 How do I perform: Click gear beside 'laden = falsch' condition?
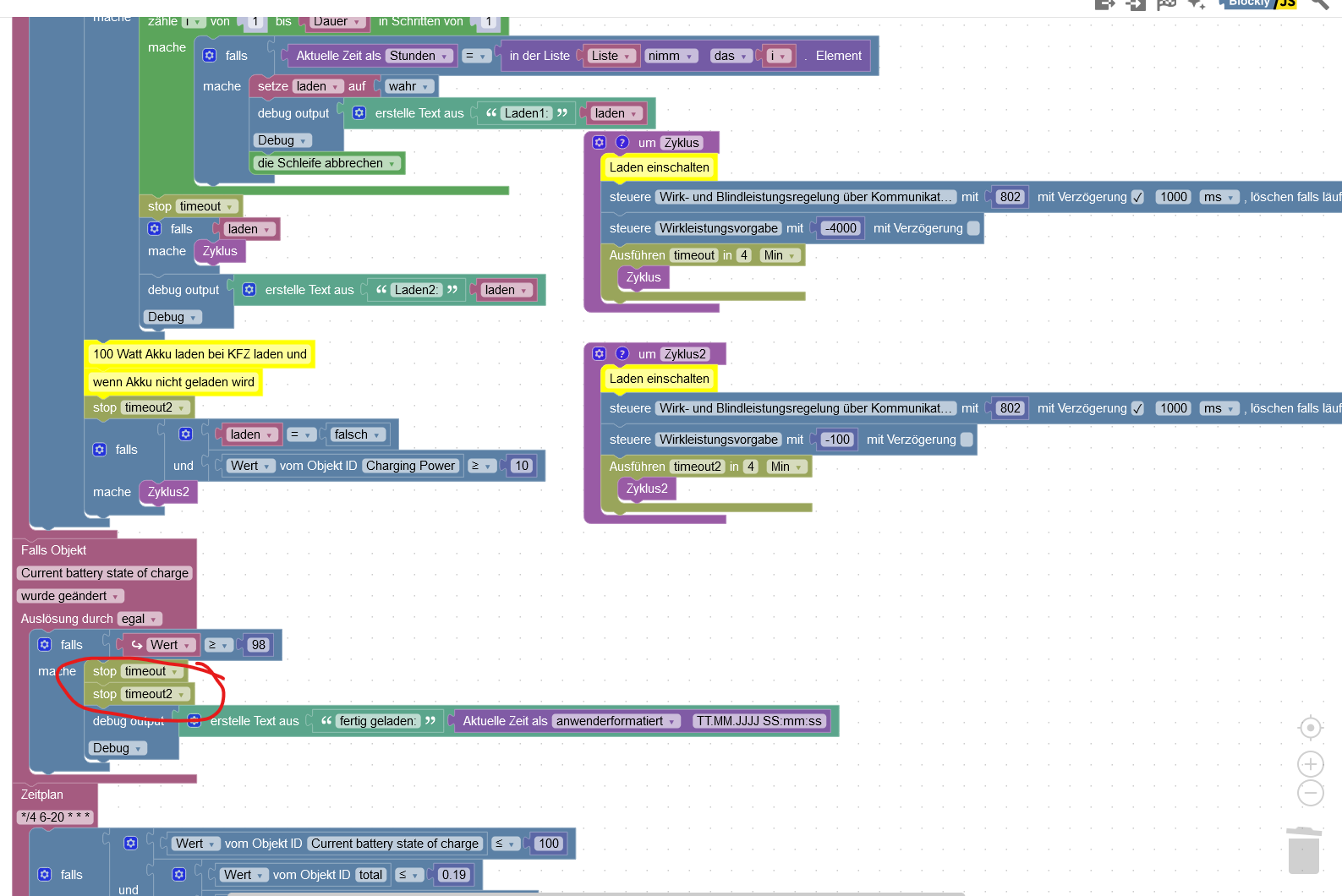tap(185, 434)
